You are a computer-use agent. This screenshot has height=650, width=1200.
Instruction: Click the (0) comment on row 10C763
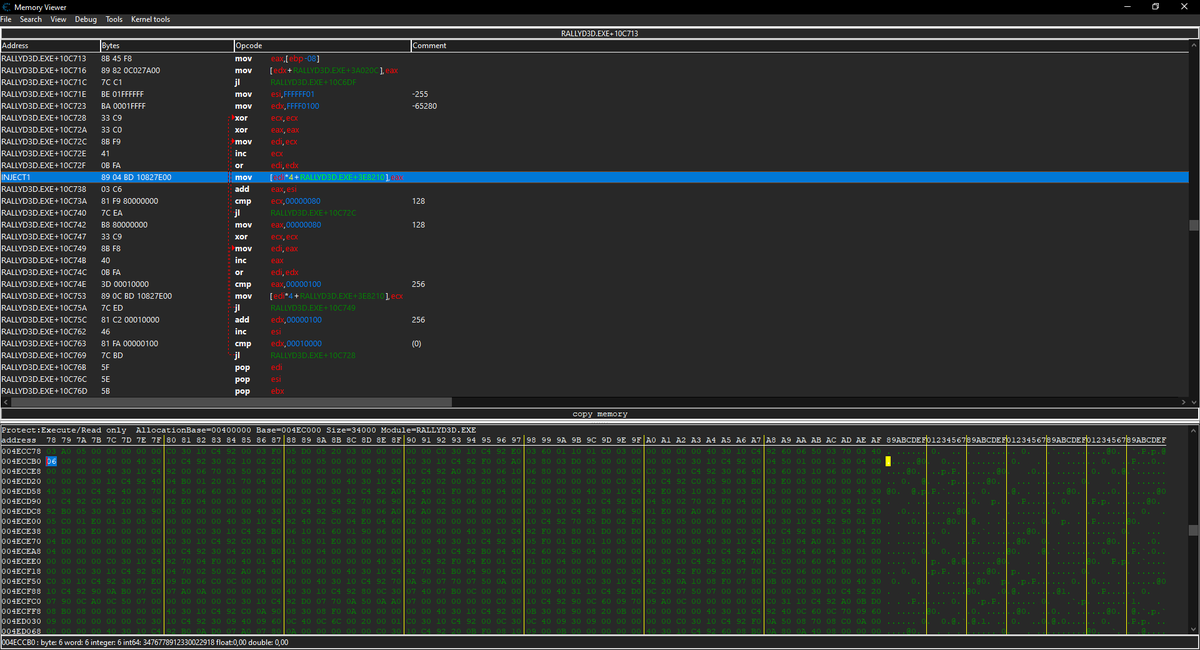click(x=417, y=344)
